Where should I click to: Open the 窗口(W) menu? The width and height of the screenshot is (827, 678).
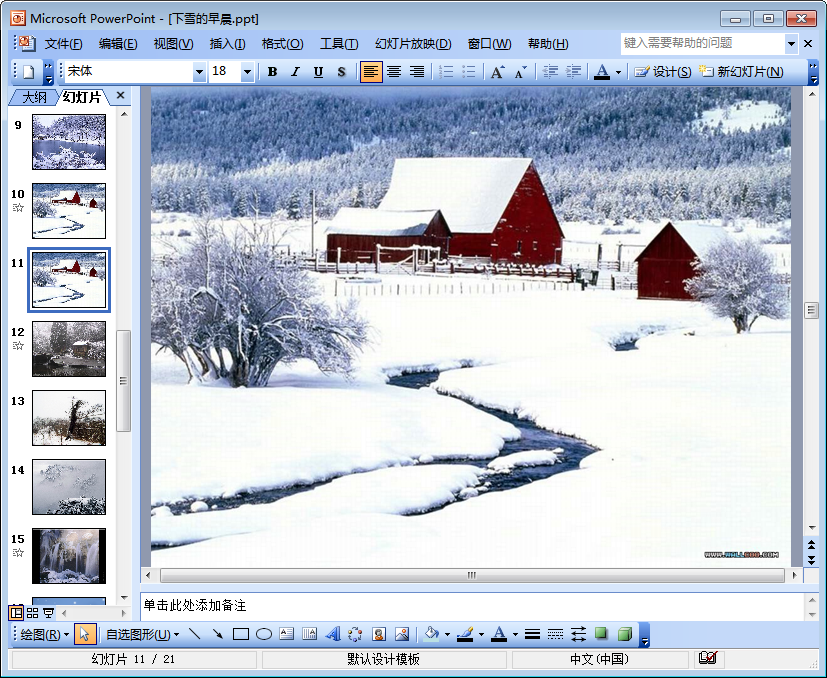(489, 44)
